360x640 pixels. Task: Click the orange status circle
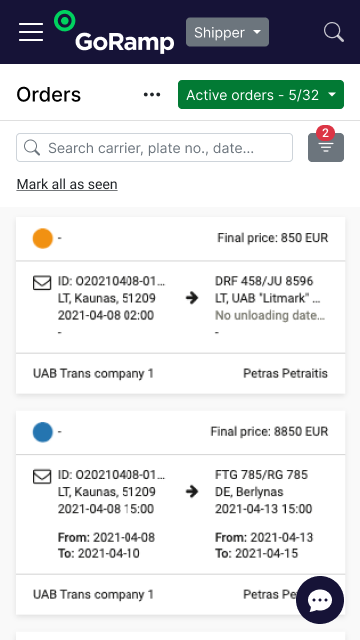point(43,238)
